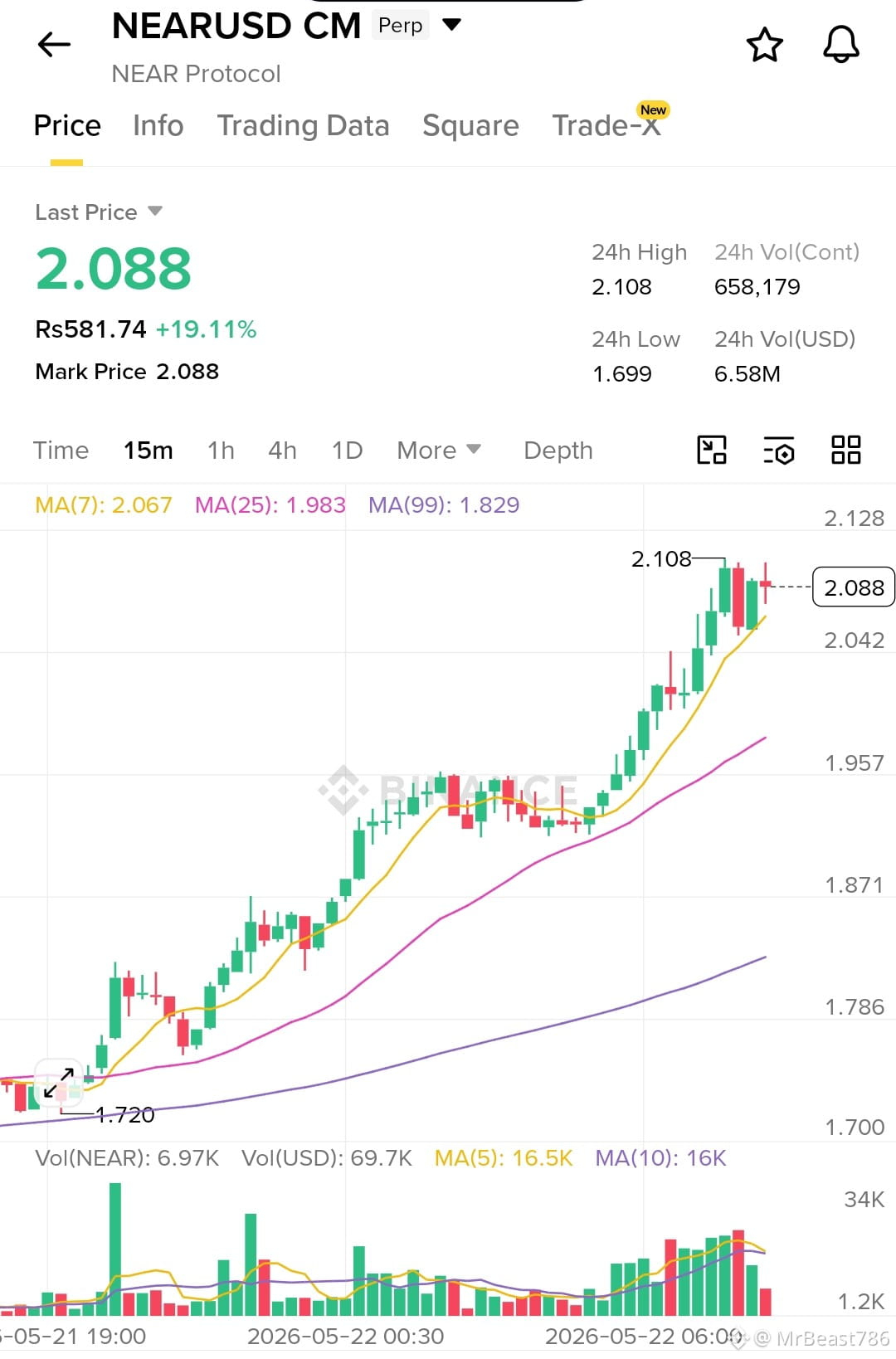Click the large 2.088 last price
This screenshot has width=896, height=1359.
tap(114, 269)
